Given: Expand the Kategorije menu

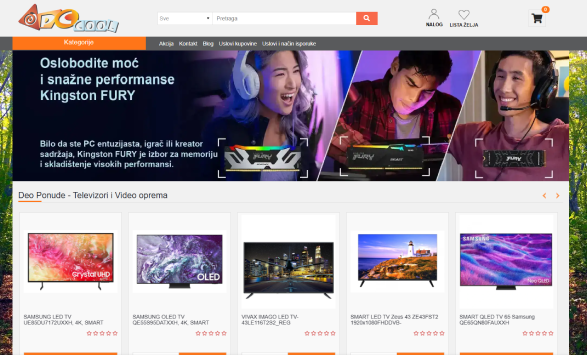Looking at the screenshot, I should coord(79,43).
